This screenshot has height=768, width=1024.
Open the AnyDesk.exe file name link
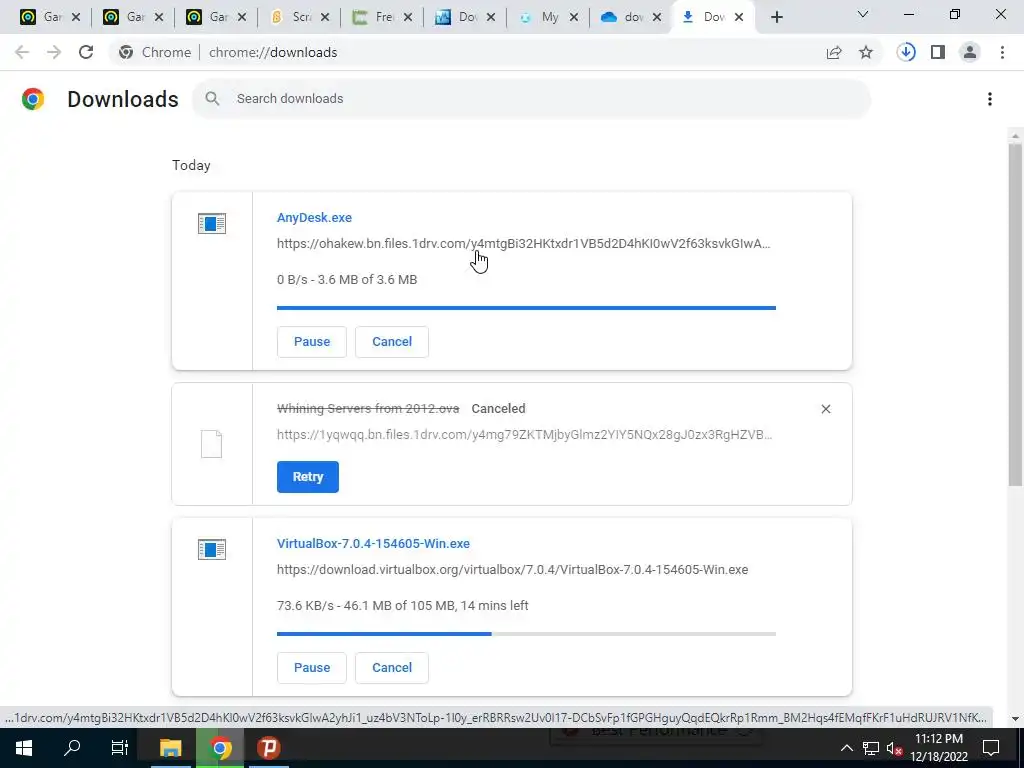click(x=314, y=217)
